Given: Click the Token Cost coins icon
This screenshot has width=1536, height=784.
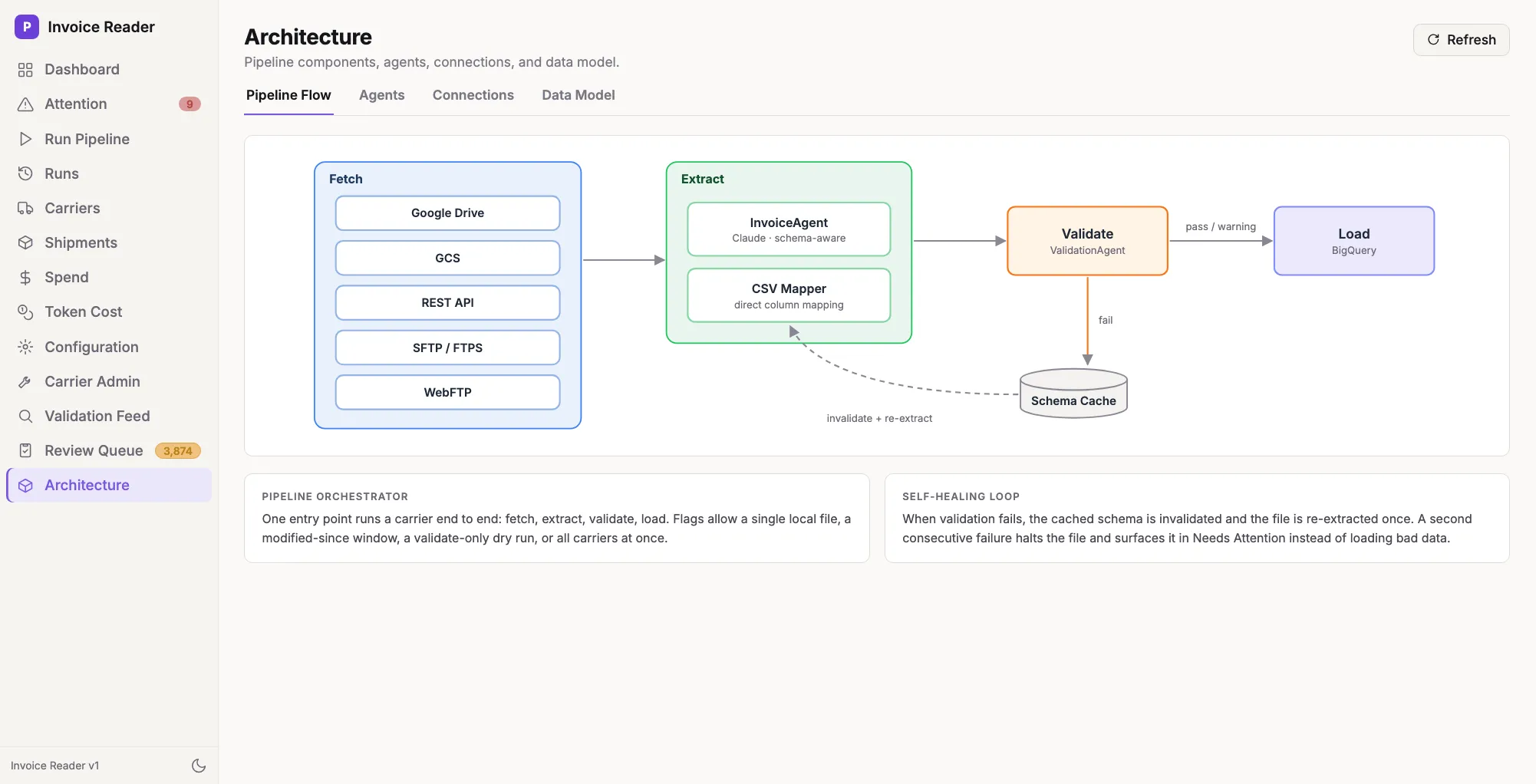Looking at the screenshot, I should [x=25, y=312].
